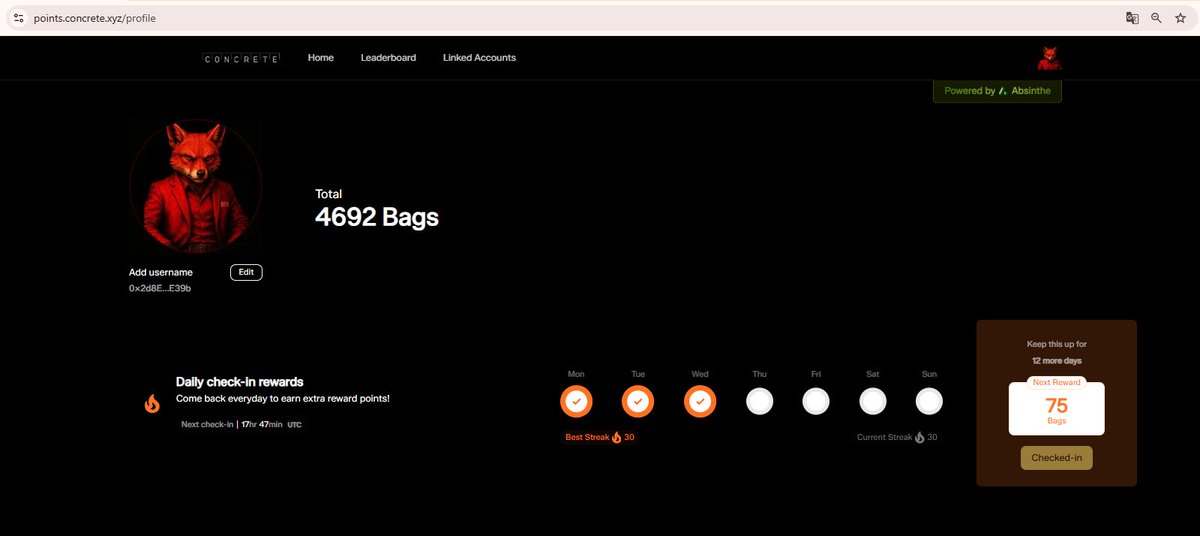
Task: Click the large fox profile picture
Action: [196, 188]
